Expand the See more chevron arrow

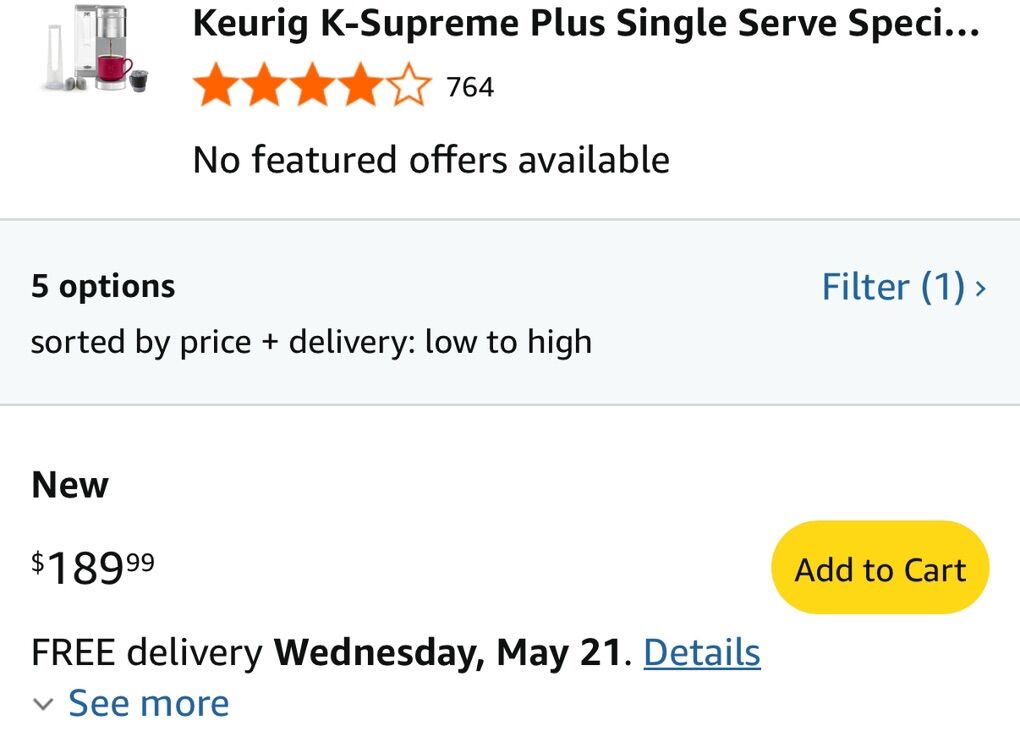tap(43, 704)
